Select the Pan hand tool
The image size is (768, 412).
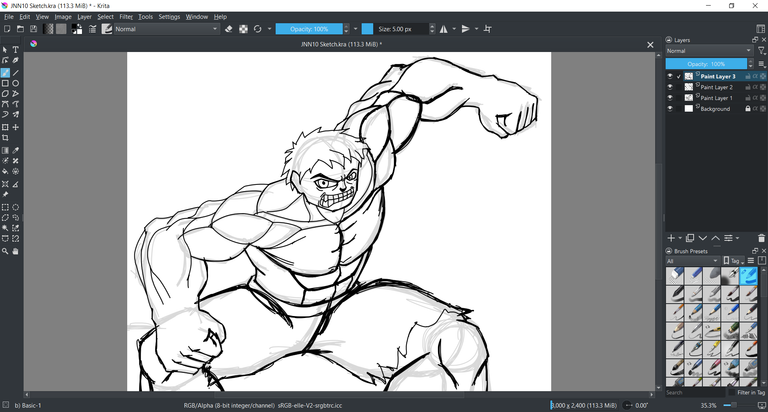[16, 251]
